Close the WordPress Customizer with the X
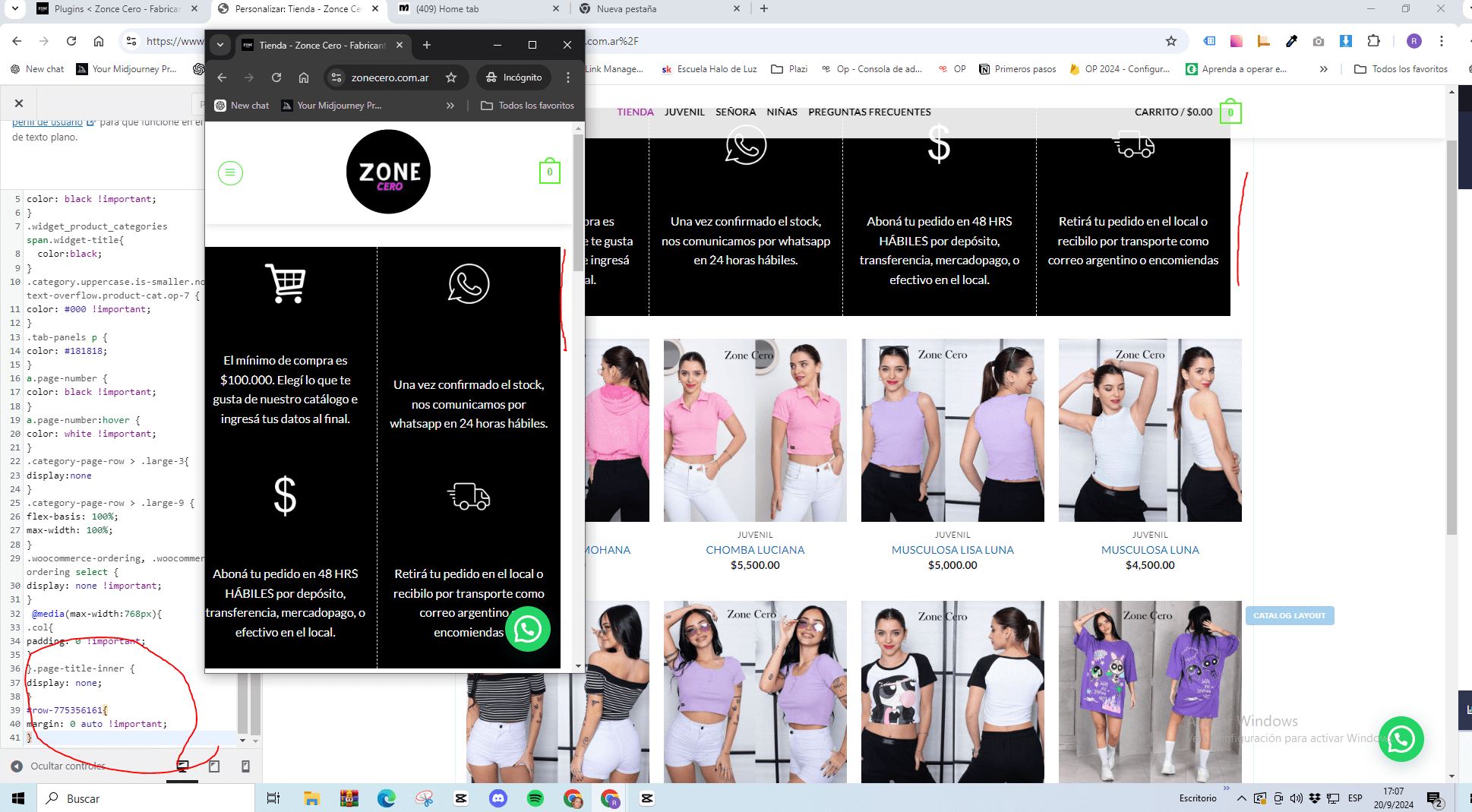 click(19, 103)
